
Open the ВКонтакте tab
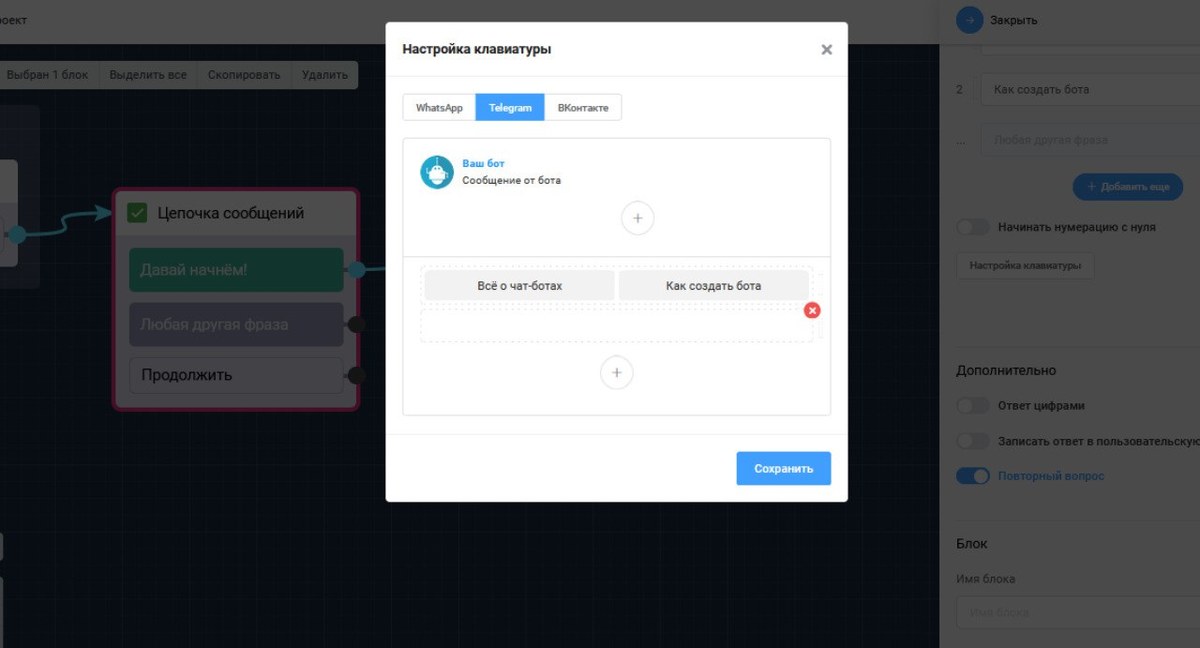(x=583, y=108)
